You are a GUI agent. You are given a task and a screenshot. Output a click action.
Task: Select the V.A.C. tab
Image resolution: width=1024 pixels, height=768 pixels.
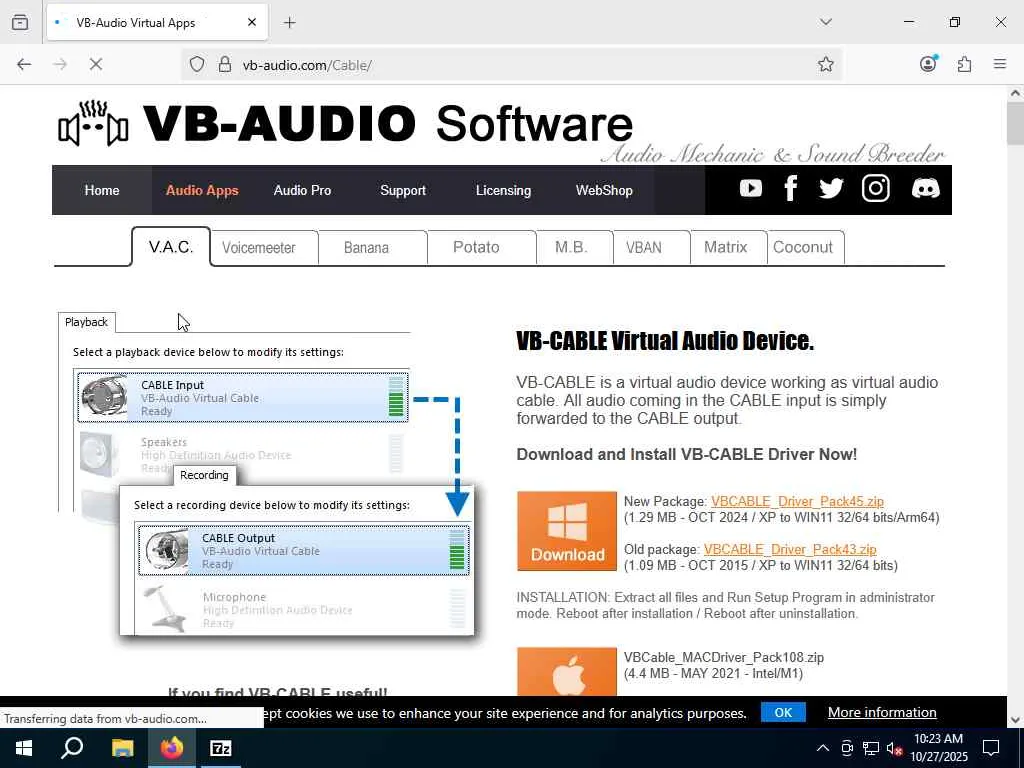point(171,247)
